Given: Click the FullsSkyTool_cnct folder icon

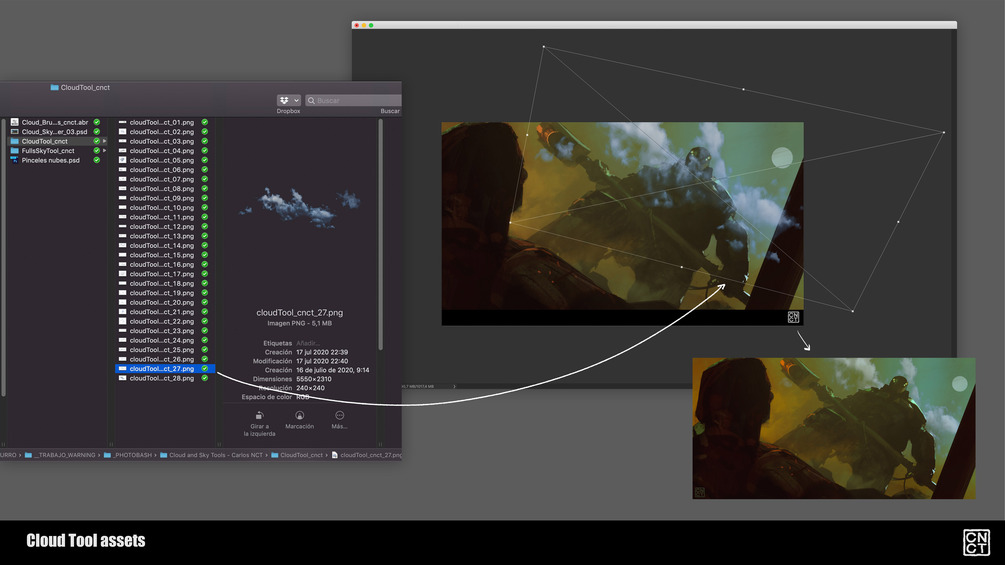Looking at the screenshot, I should (x=15, y=151).
